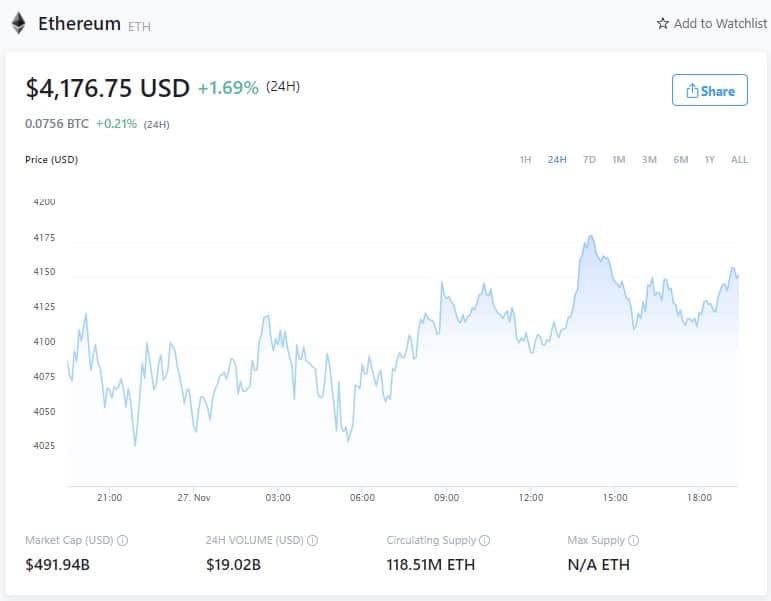Viewport: 771px width, 601px height.
Task: Click the 12:00 time axis label
Action: coord(531,497)
